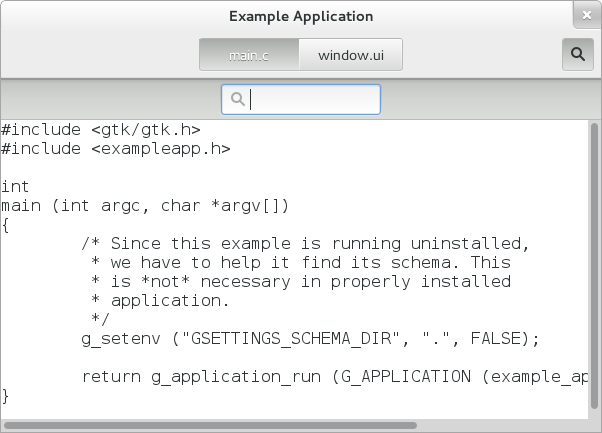
Task: Click the opening curly brace line
Action: coord(6,225)
